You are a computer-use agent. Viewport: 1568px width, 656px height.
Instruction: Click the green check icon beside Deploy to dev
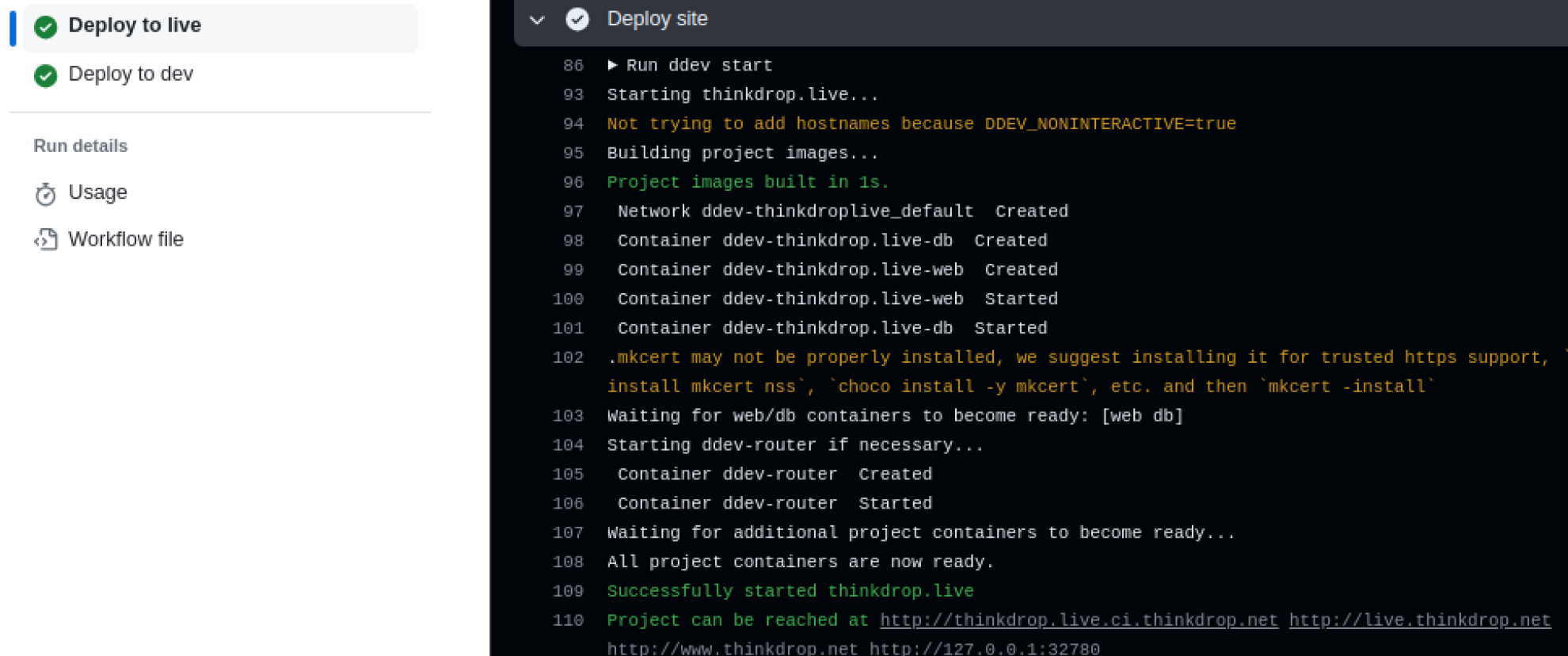(46, 75)
